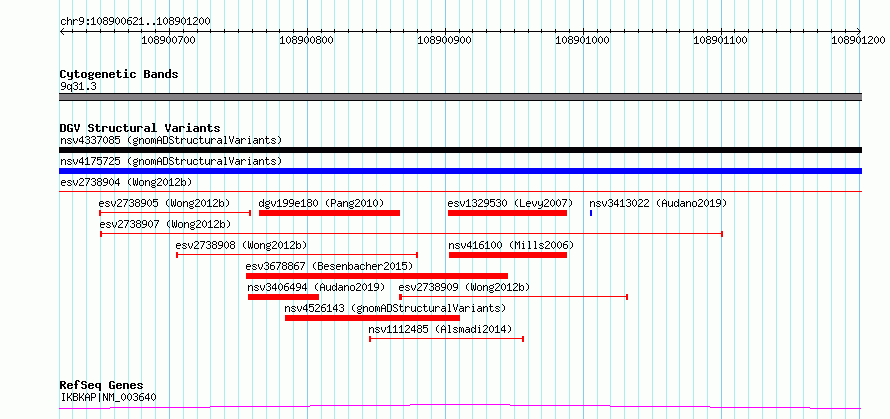Click the esv1329530 (Levy2007) label

pyautogui.click(x=510, y=203)
